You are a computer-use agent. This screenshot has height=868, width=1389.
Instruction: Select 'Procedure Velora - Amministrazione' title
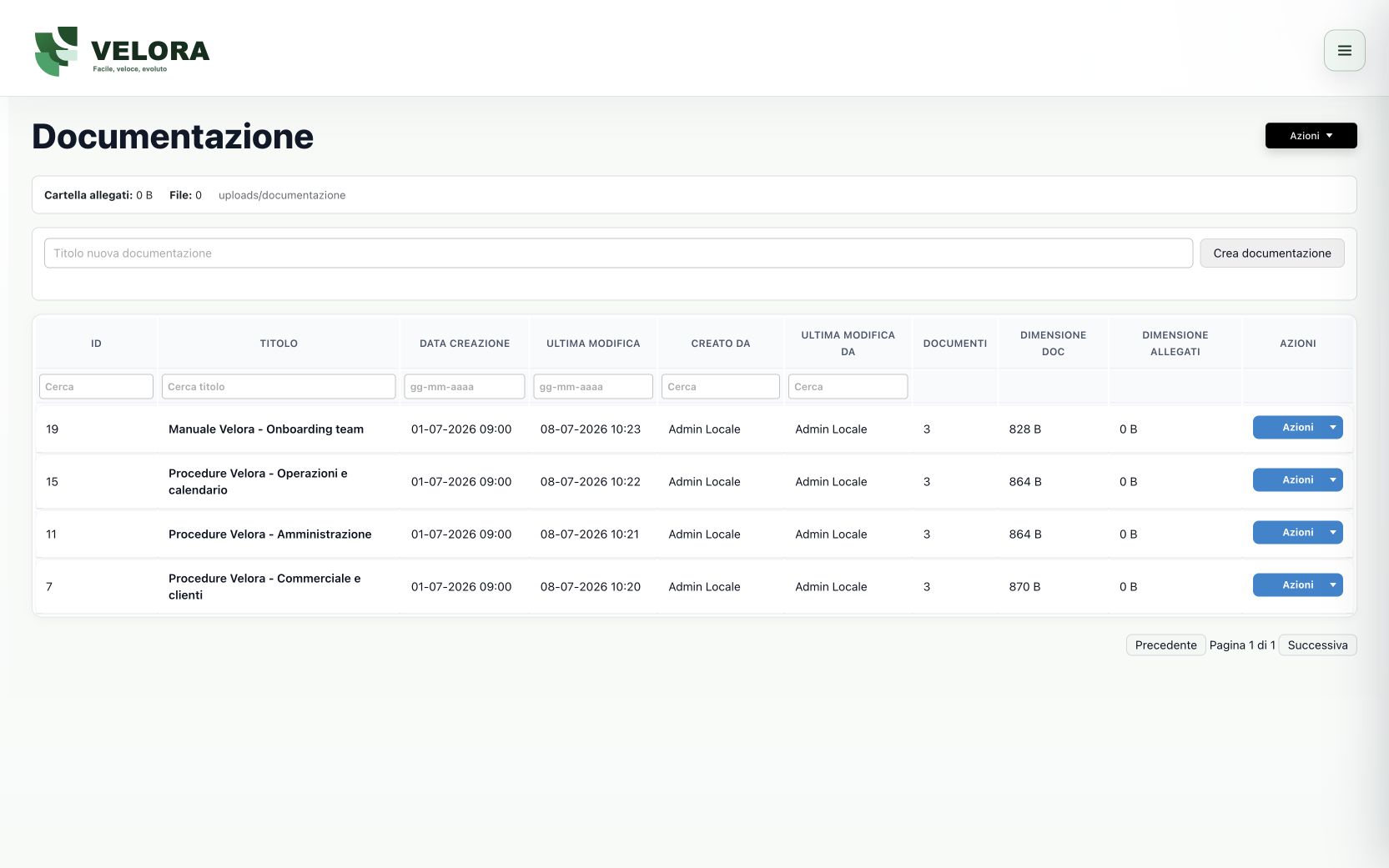pos(270,534)
